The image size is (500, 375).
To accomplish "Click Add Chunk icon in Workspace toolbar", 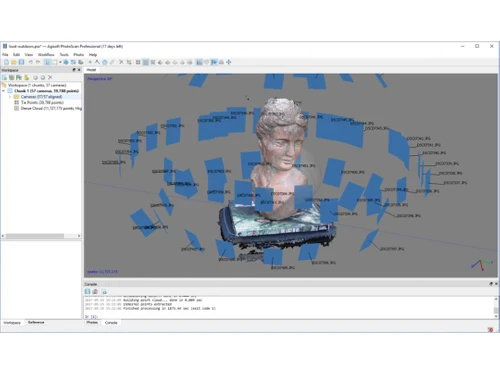I will click(x=5, y=77).
